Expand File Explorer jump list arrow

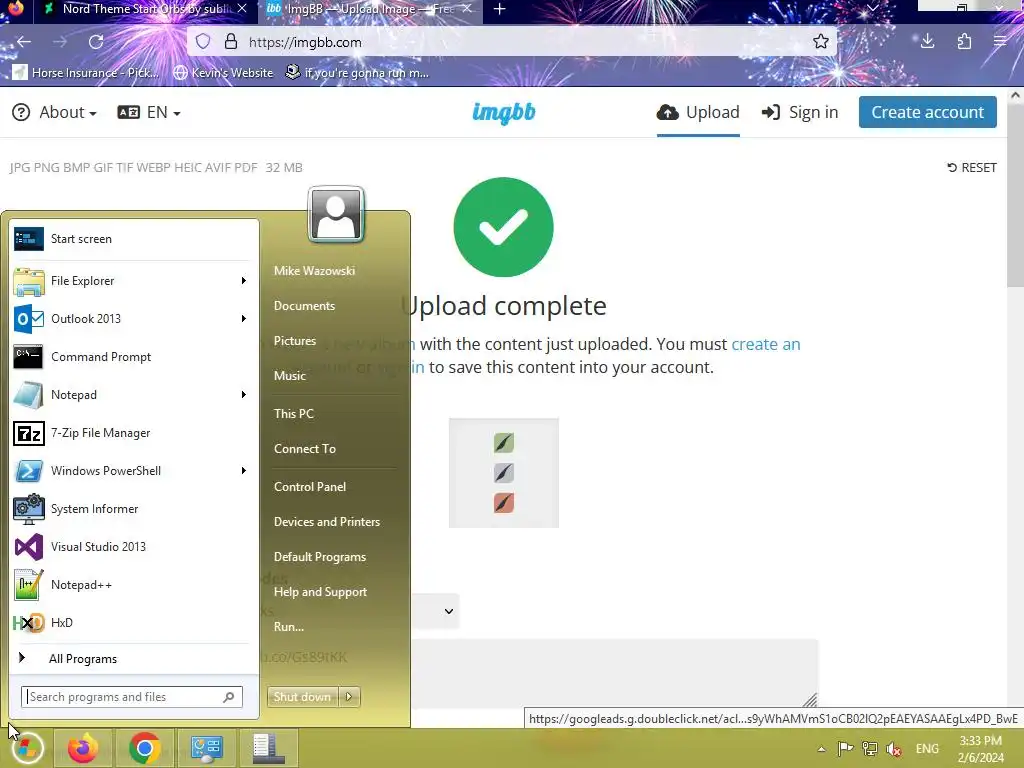pyautogui.click(x=244, y=281)
